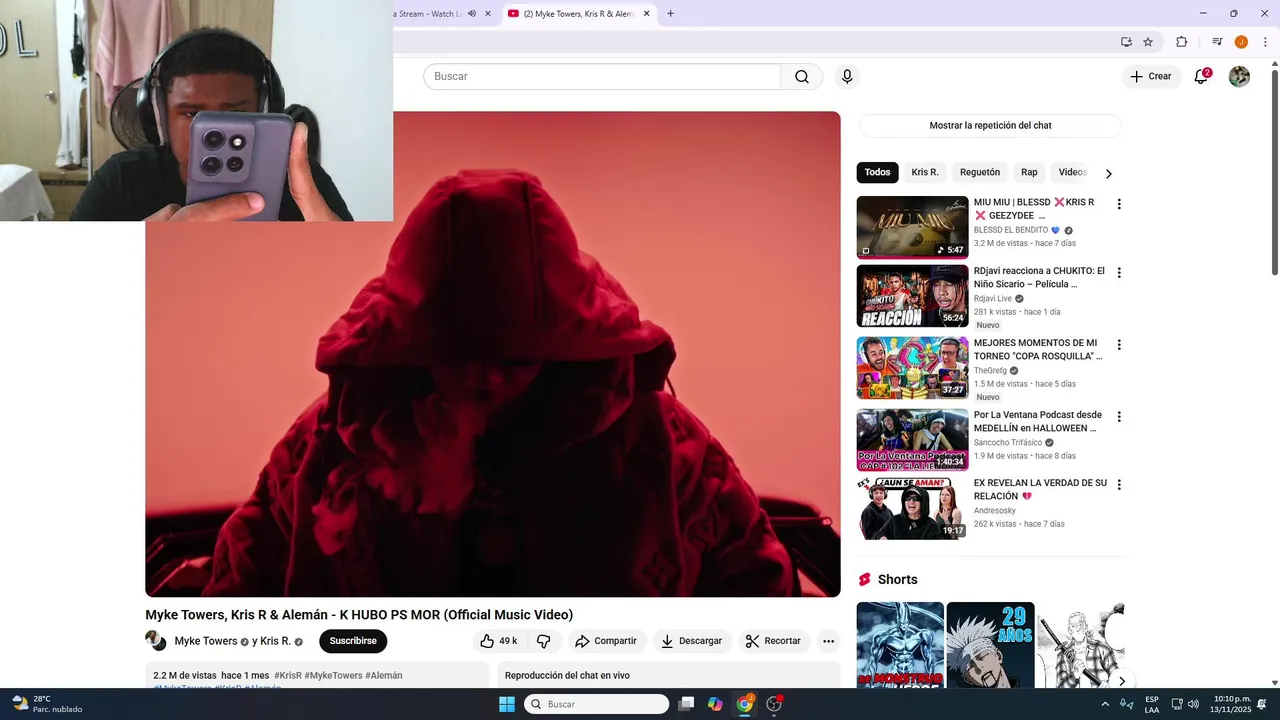Open Chrome three-dot menu
The height and width of the screenshot is (720, 1280).
point(1265,42)
